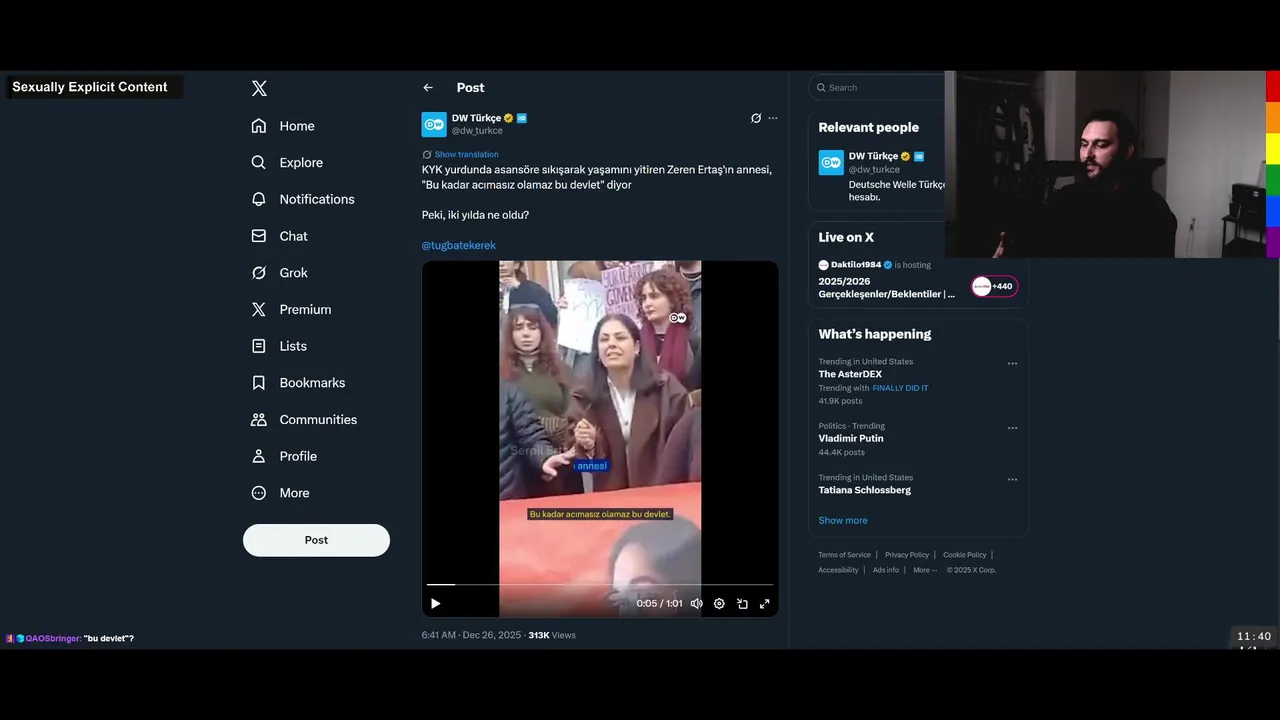
Task: Open Grok from the sidebar
Action: (x=280, y=273)
